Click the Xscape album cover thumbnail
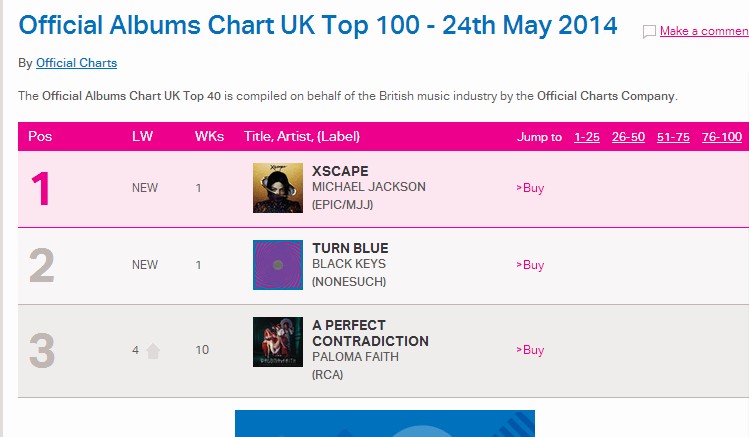The image size is (749, 437). (278, 188)
